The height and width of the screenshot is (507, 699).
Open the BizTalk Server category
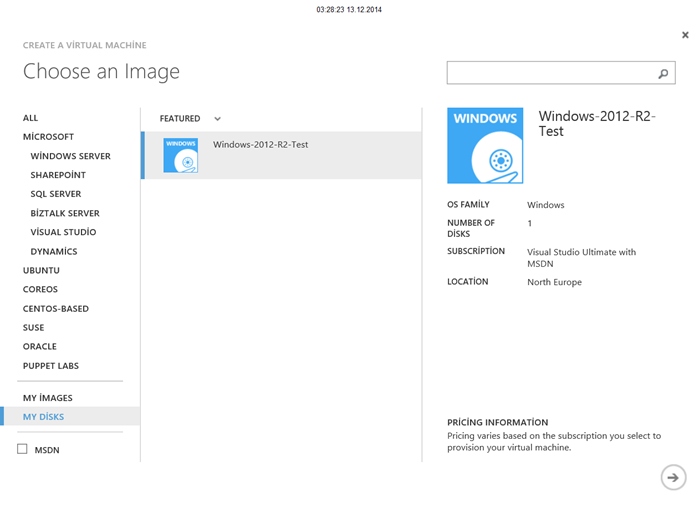point(65,213)
